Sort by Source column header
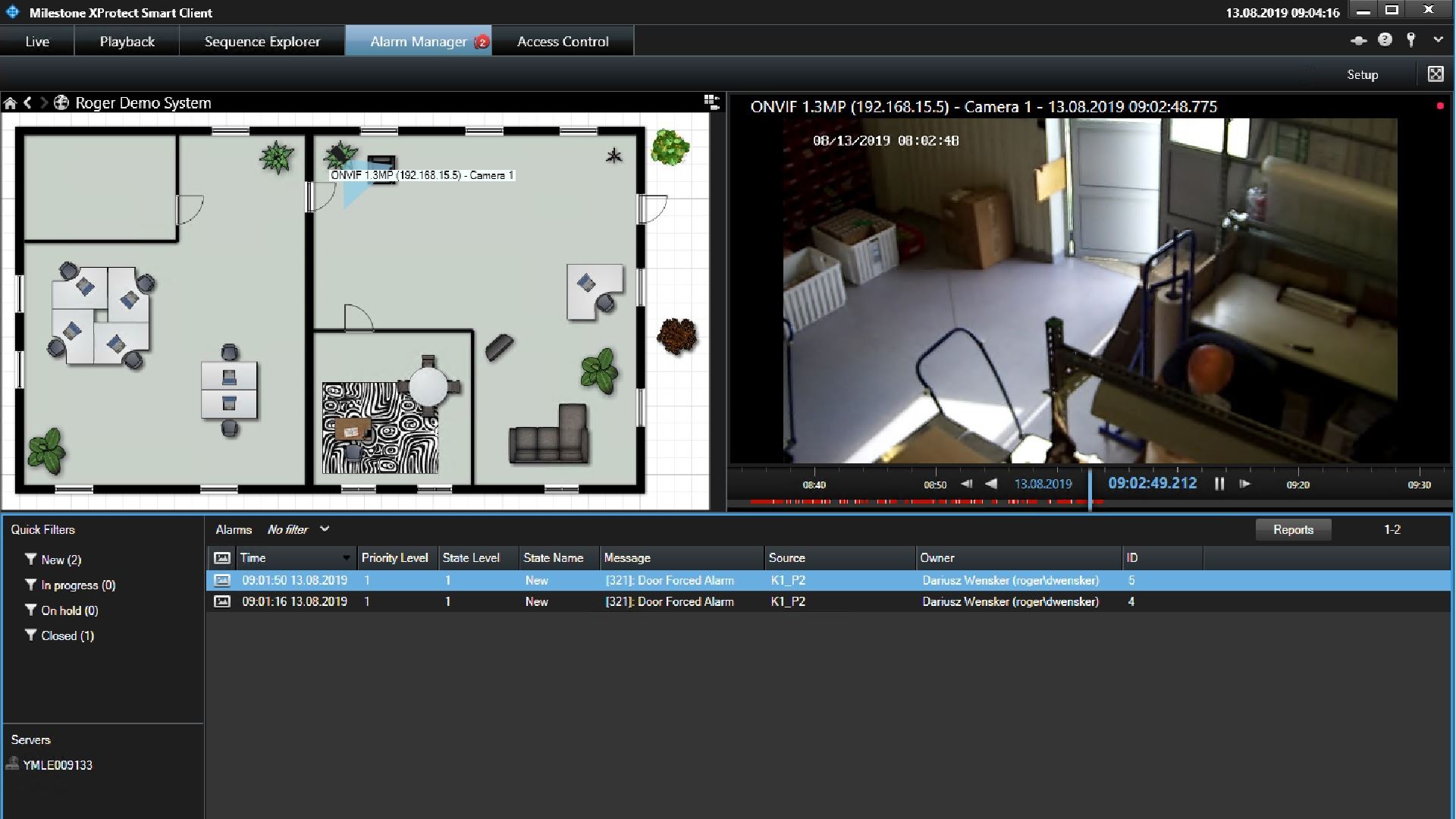The height and width of the screenshot is (819, 1456). [x=840, y=557]
